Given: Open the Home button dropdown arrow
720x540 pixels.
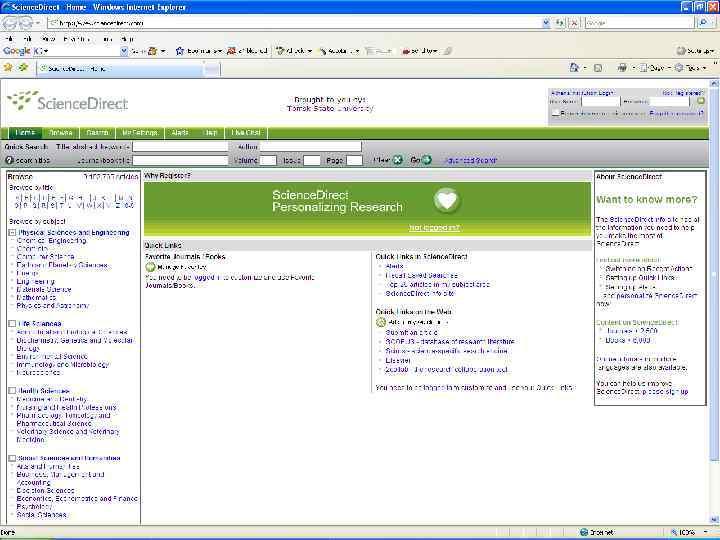Looking at the screenshot, I should click(x=585, y=68).
